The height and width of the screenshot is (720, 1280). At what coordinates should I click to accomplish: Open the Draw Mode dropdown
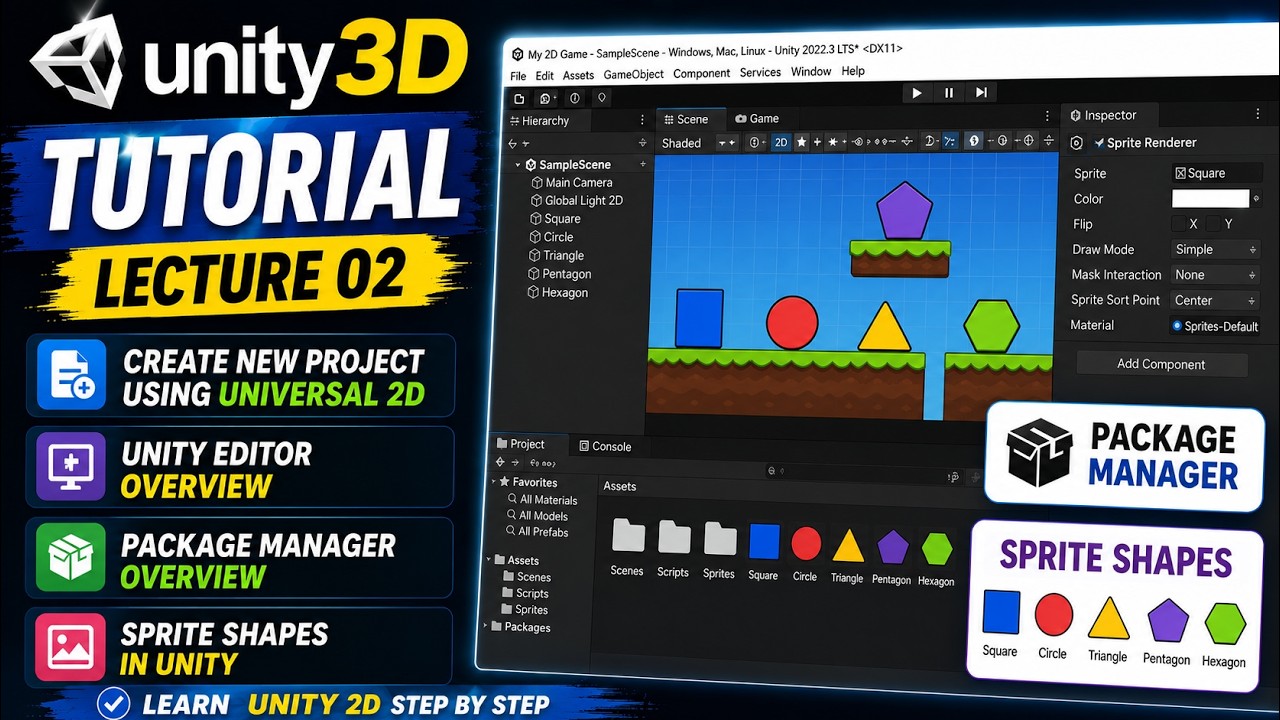(x=1216, y=250)
